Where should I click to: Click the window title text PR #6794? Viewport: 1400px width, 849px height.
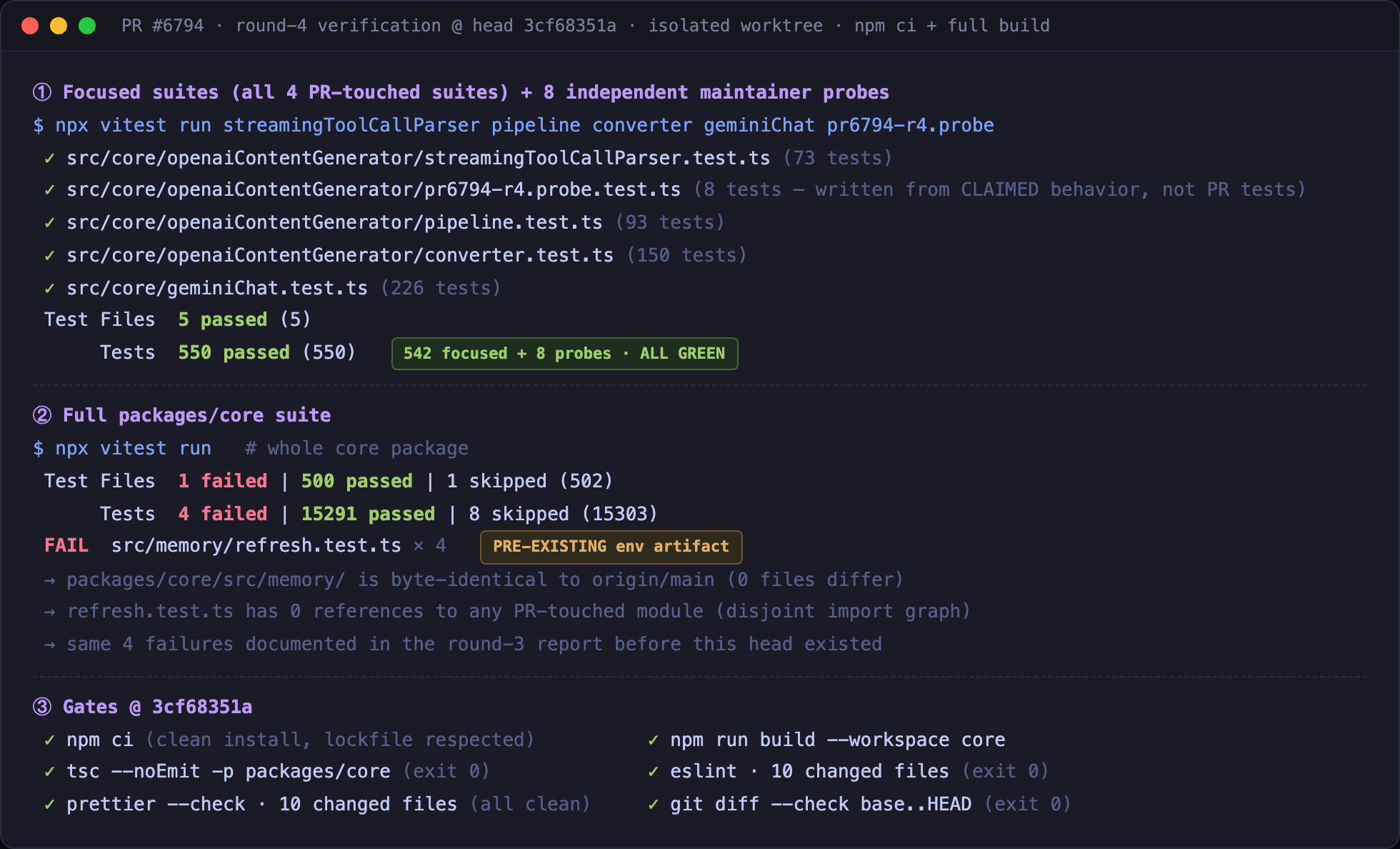163,26
